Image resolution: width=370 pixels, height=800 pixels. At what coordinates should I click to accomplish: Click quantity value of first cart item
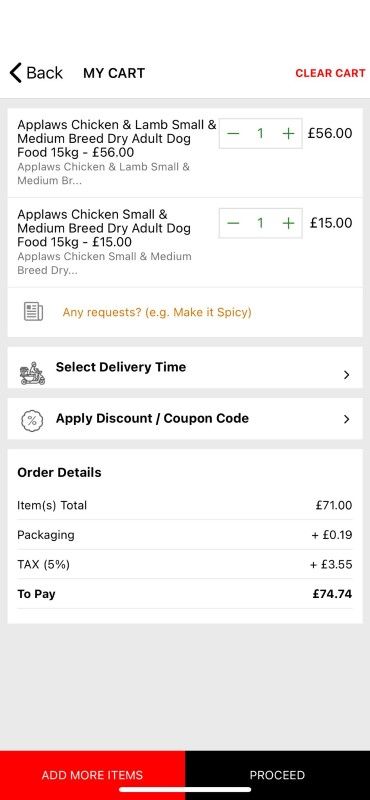[x=260, y=134]
